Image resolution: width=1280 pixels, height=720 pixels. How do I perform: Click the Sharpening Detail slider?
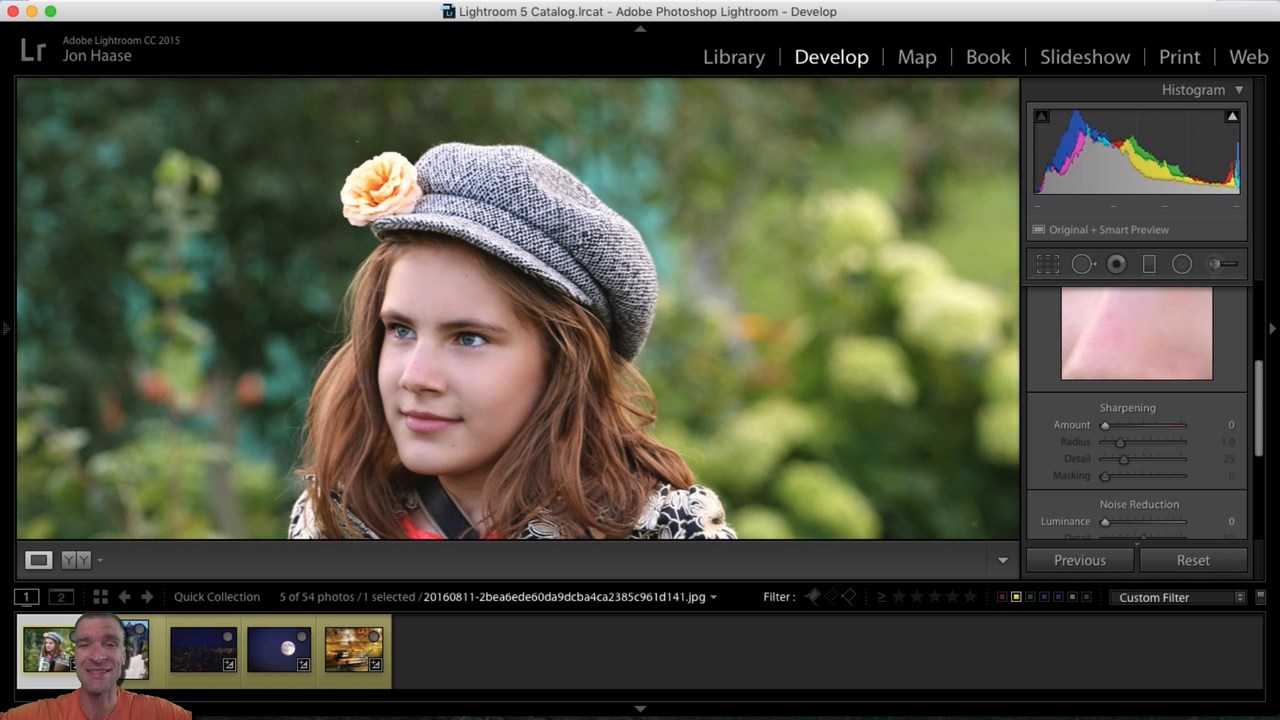1145,459
